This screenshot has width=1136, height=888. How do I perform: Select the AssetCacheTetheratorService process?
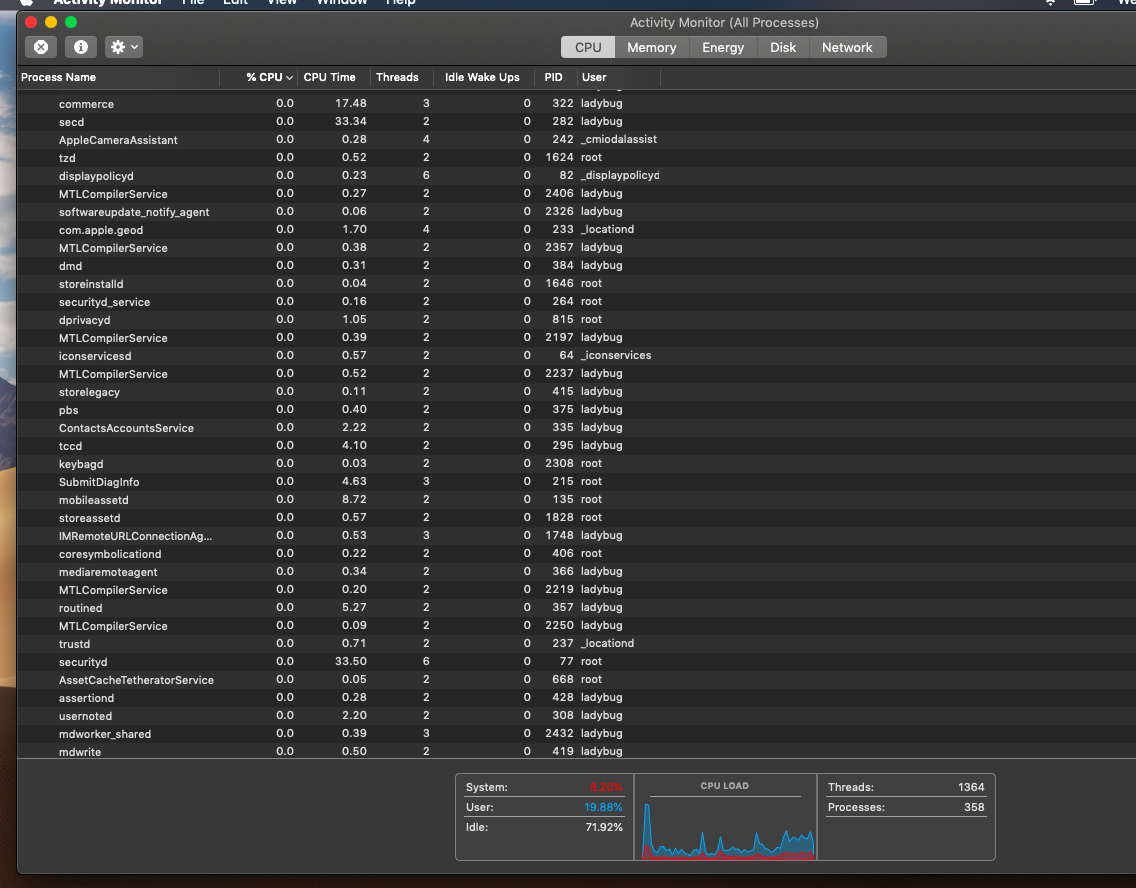click(577, 679)
